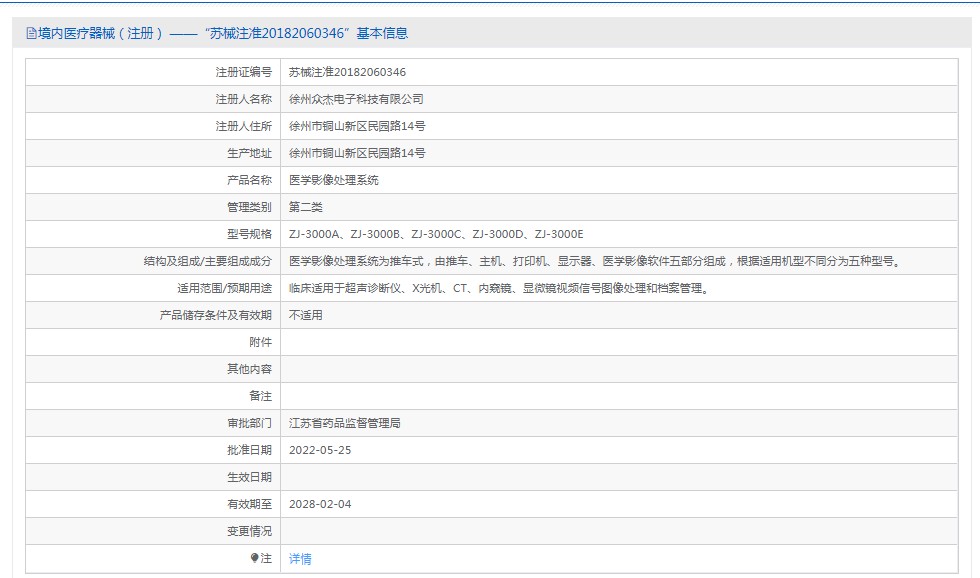The height and width of the screenshot is (578, 980).
Task: Click the 产品储存条件及有效期 label
Action: click(x=216, y=315)
